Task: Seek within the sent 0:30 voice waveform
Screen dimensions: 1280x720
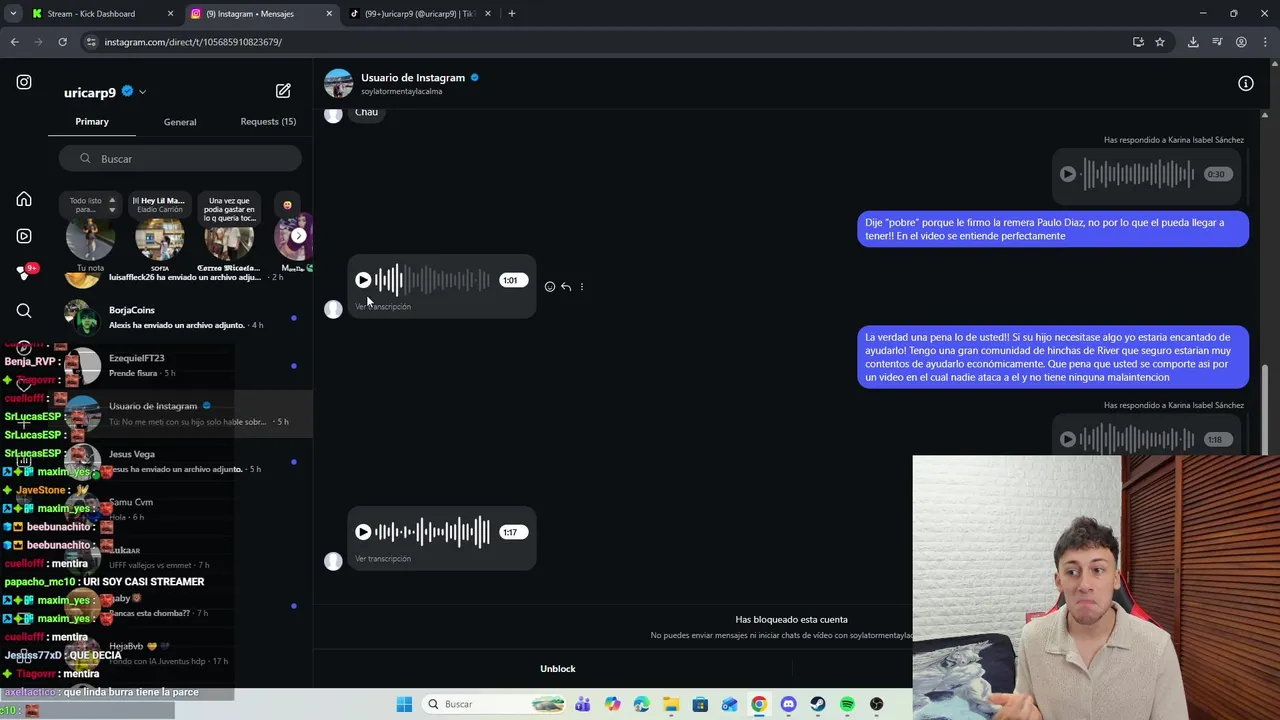Action: 1139,174
